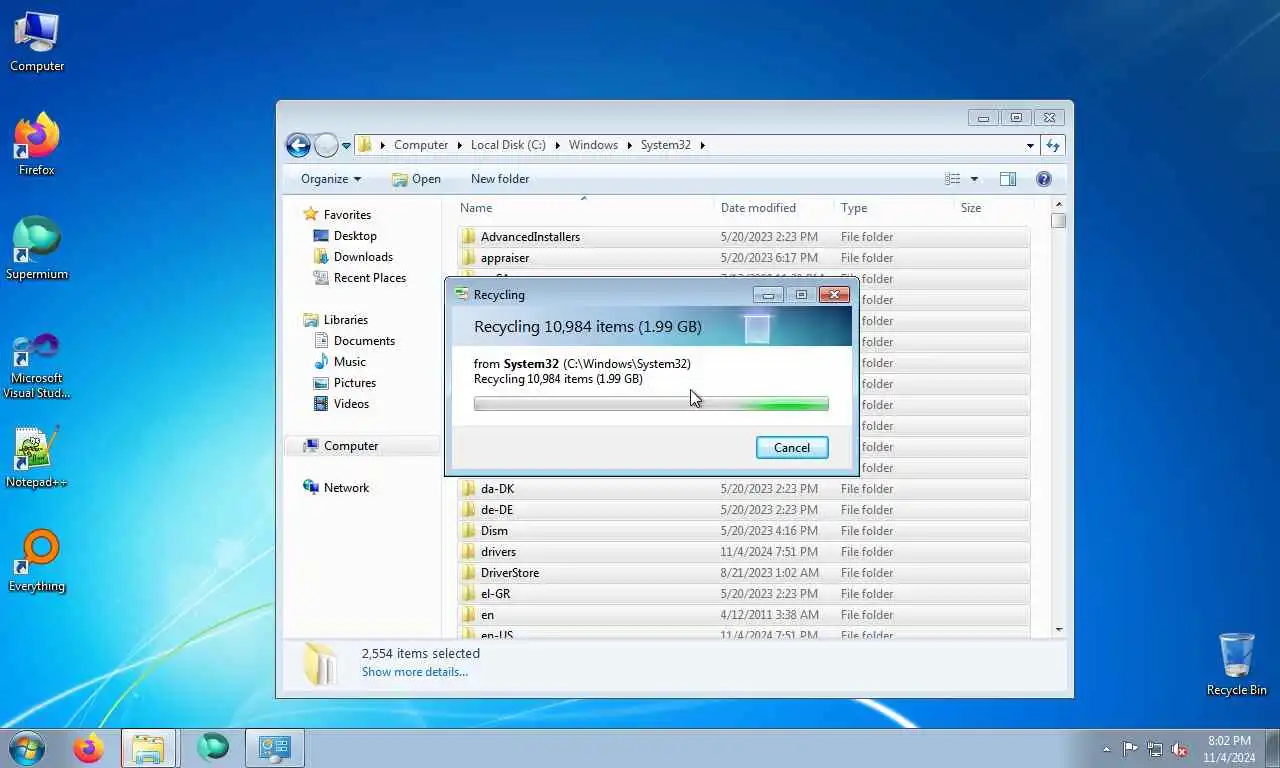Open the Microsoft Visual Studio desktop shortcut

click(x=37, y=365)
